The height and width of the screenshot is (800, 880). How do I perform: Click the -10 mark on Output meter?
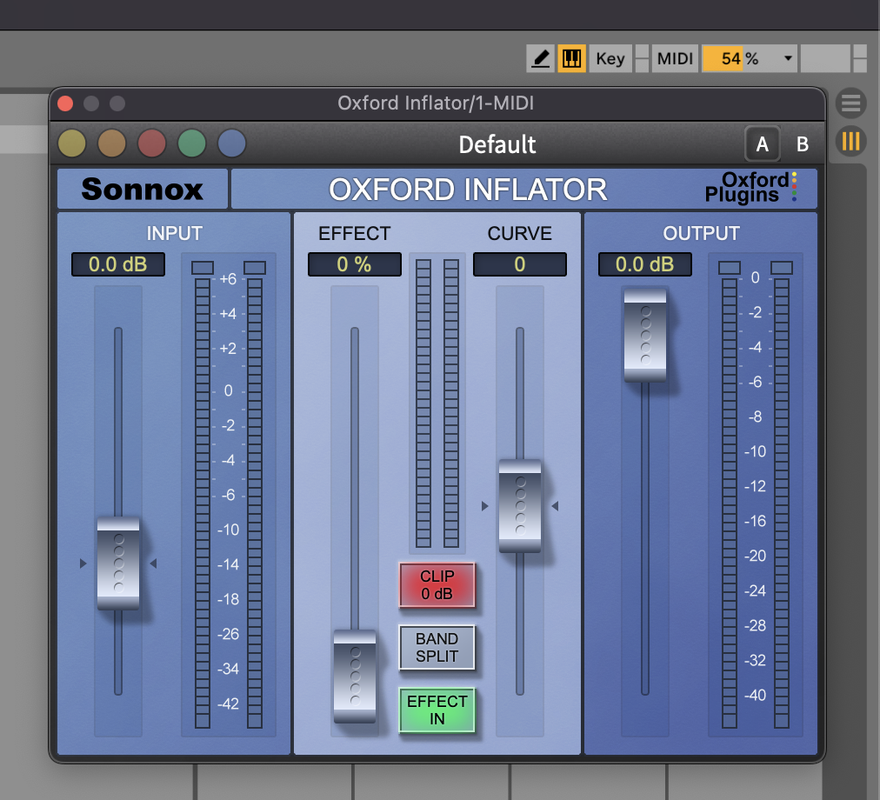pos(755,451)
